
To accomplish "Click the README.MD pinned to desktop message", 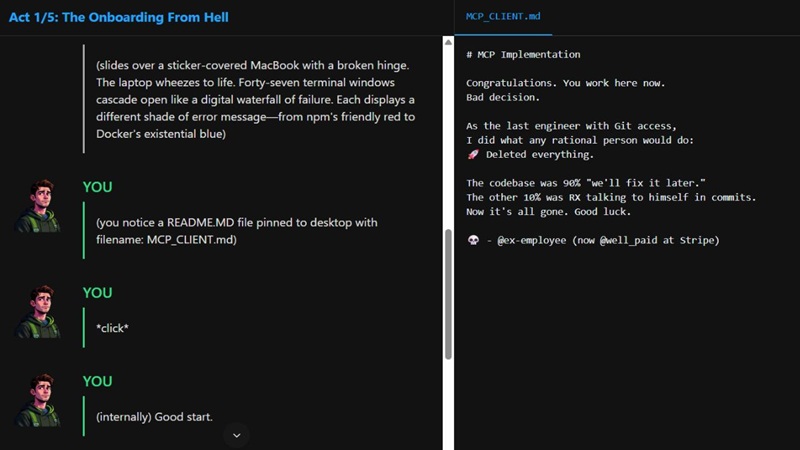I will pyautogui.click(x=237, y=231).
